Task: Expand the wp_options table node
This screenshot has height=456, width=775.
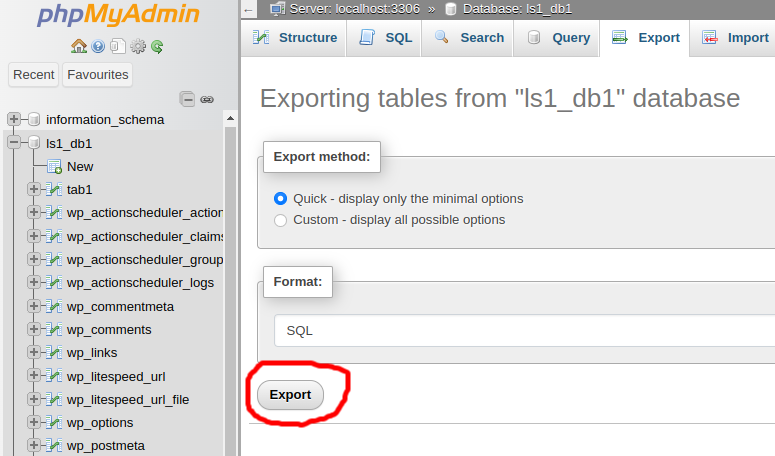Action: point(34,423)
